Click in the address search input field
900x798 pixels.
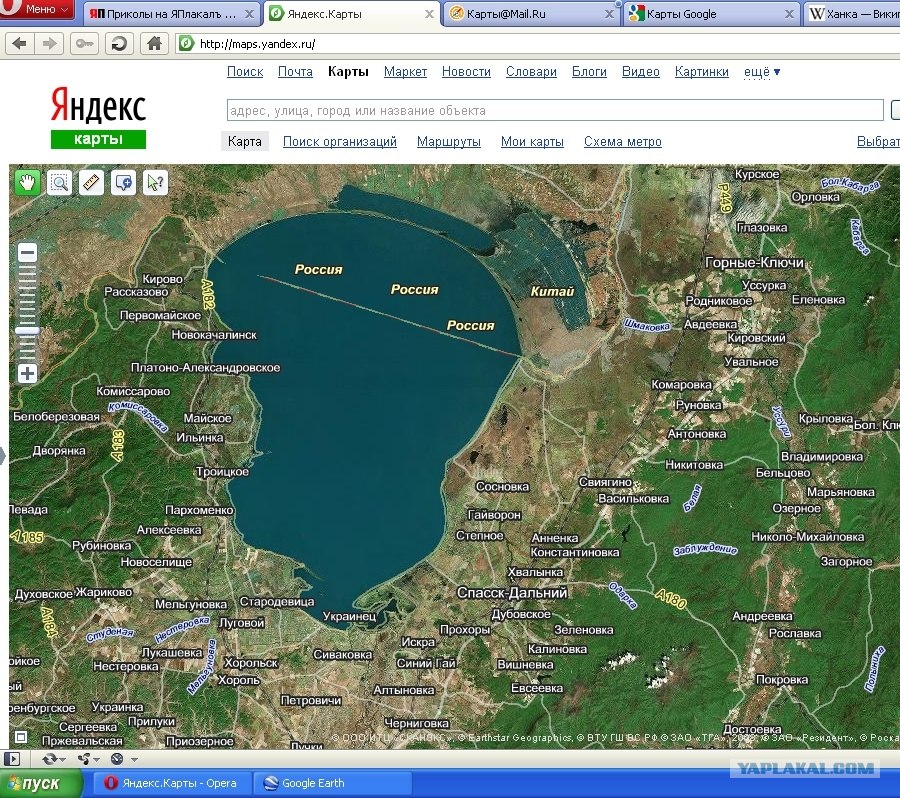[555, 110]
